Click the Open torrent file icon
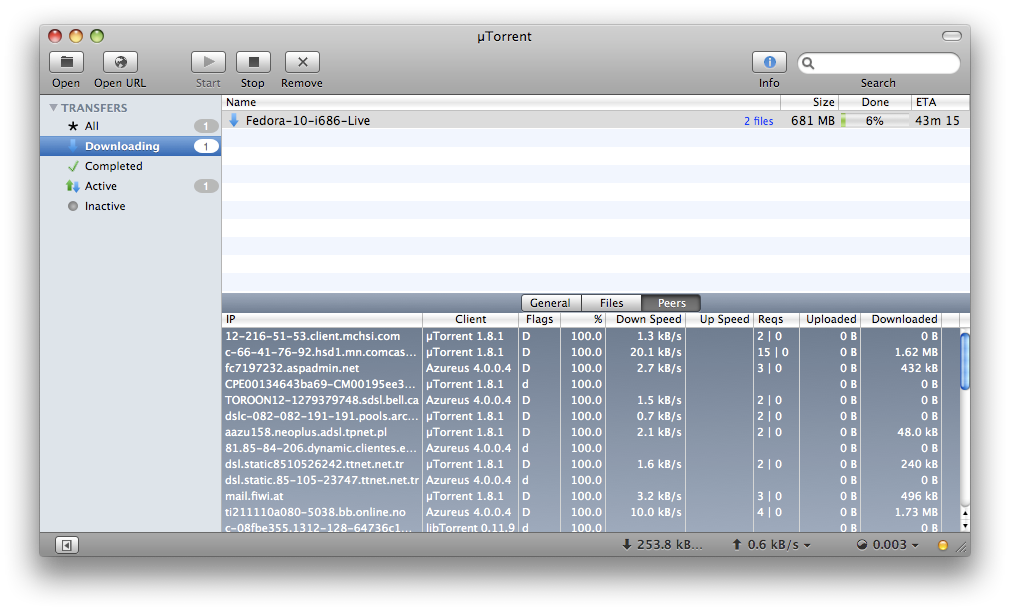This screenshot has width=1010, height=611. 66,62
